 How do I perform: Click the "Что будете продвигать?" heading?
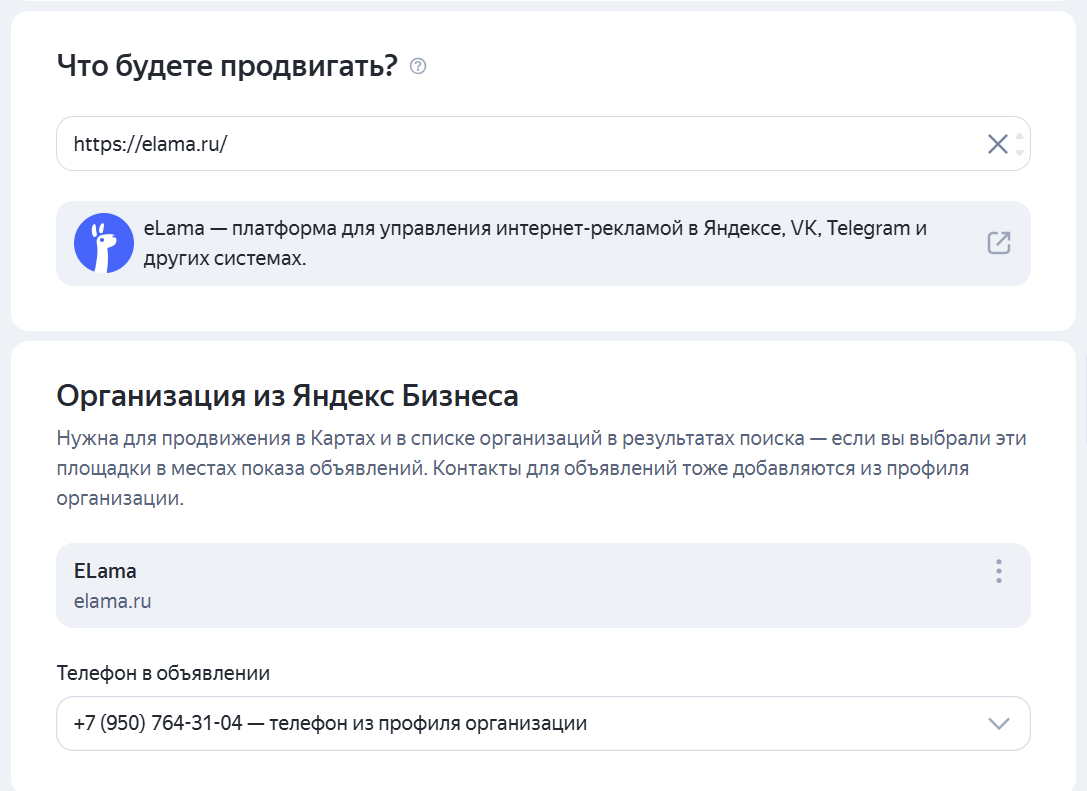pos(227,67)
